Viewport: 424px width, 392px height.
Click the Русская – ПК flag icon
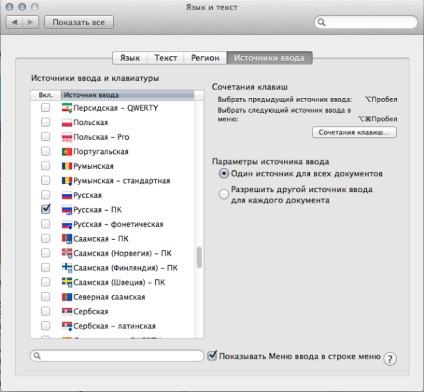click(x=67, y=210)
